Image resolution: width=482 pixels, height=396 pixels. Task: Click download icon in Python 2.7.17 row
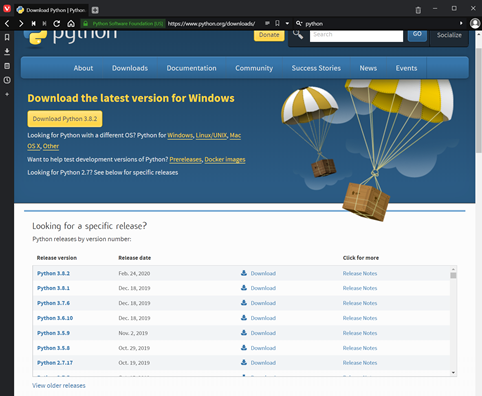click(244, 362)
